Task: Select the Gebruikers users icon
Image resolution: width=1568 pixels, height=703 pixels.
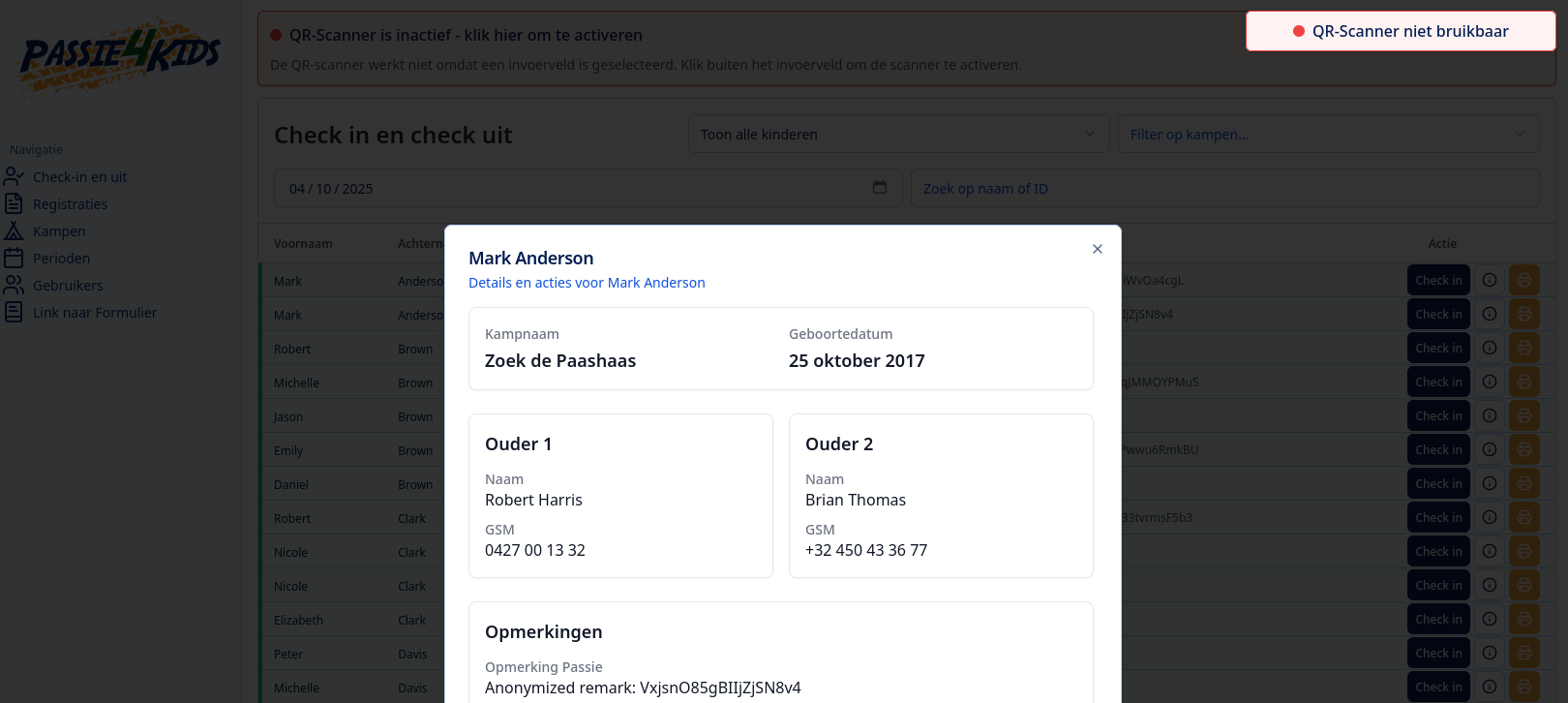Action: click(14, 285)
